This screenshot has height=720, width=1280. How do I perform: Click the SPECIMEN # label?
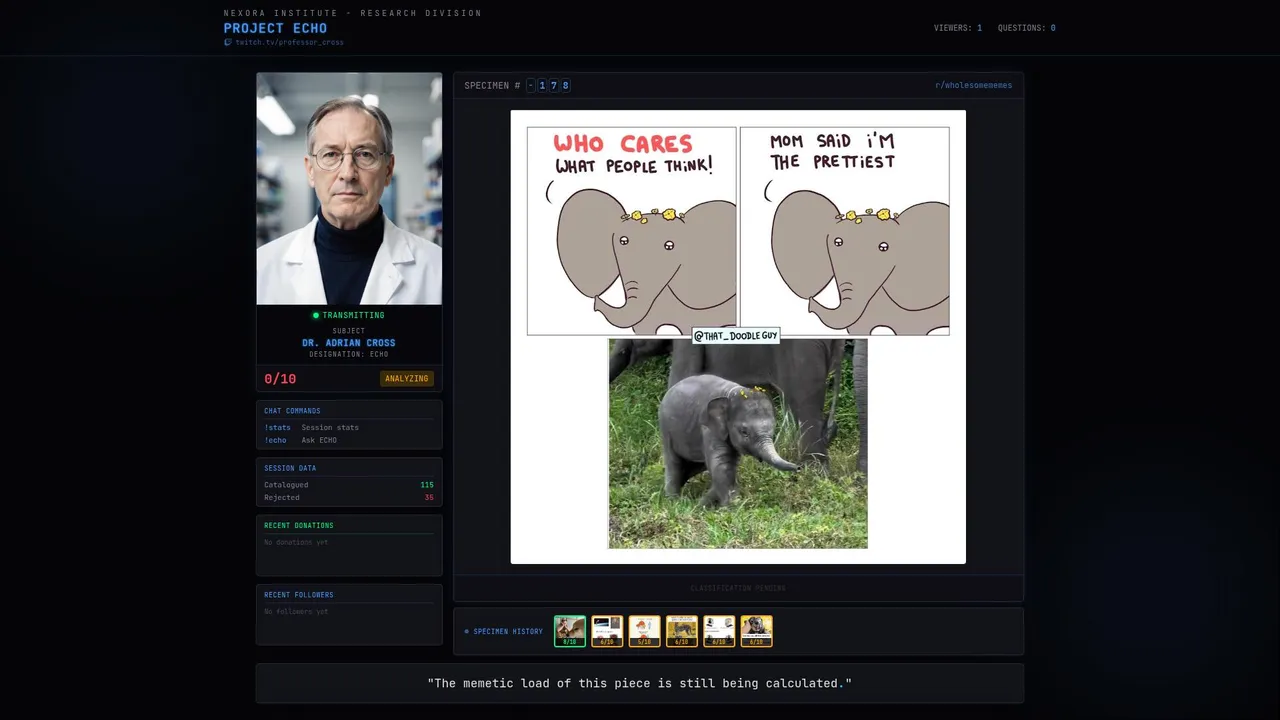tap(493, 86)
